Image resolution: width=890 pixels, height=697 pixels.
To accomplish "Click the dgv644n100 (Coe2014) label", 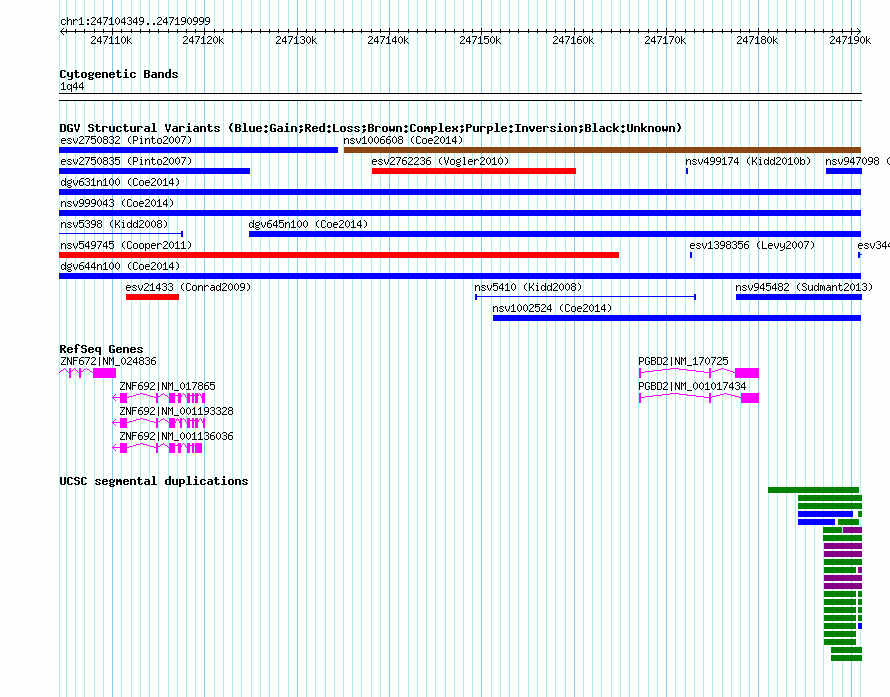I will click(120, 266).
